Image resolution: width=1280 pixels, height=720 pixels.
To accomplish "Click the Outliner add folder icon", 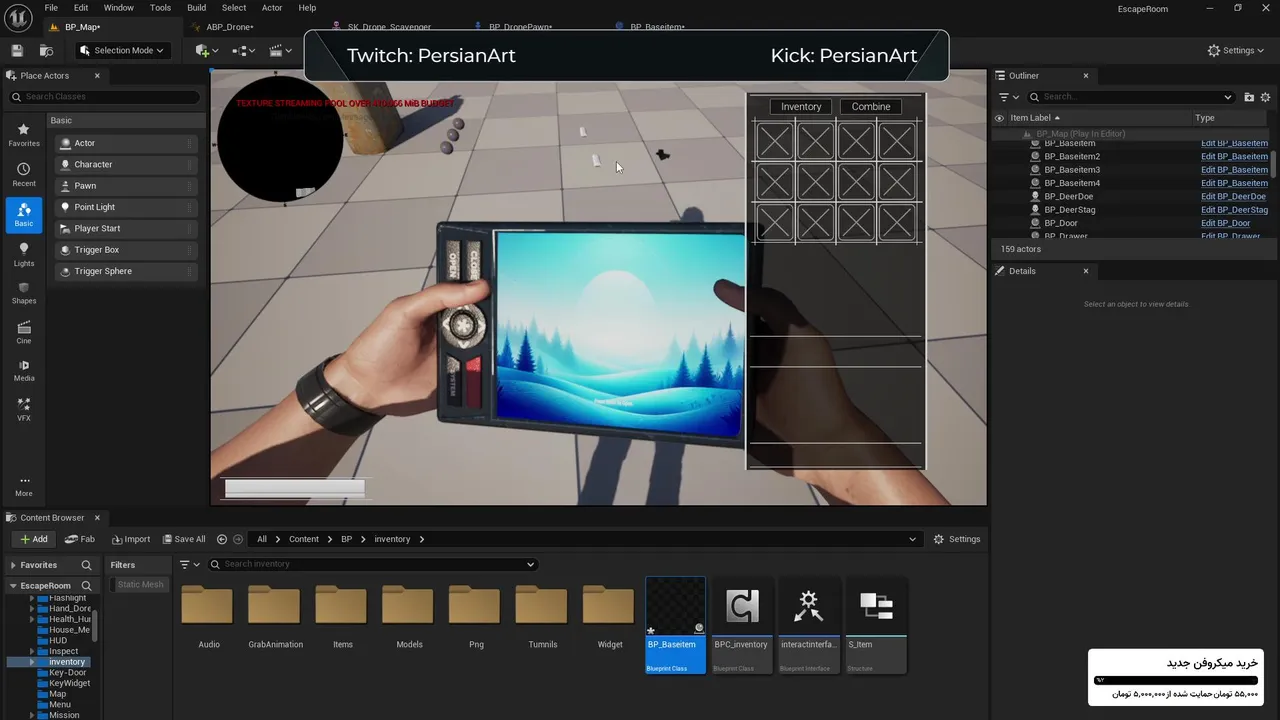I will point(1249,97).
